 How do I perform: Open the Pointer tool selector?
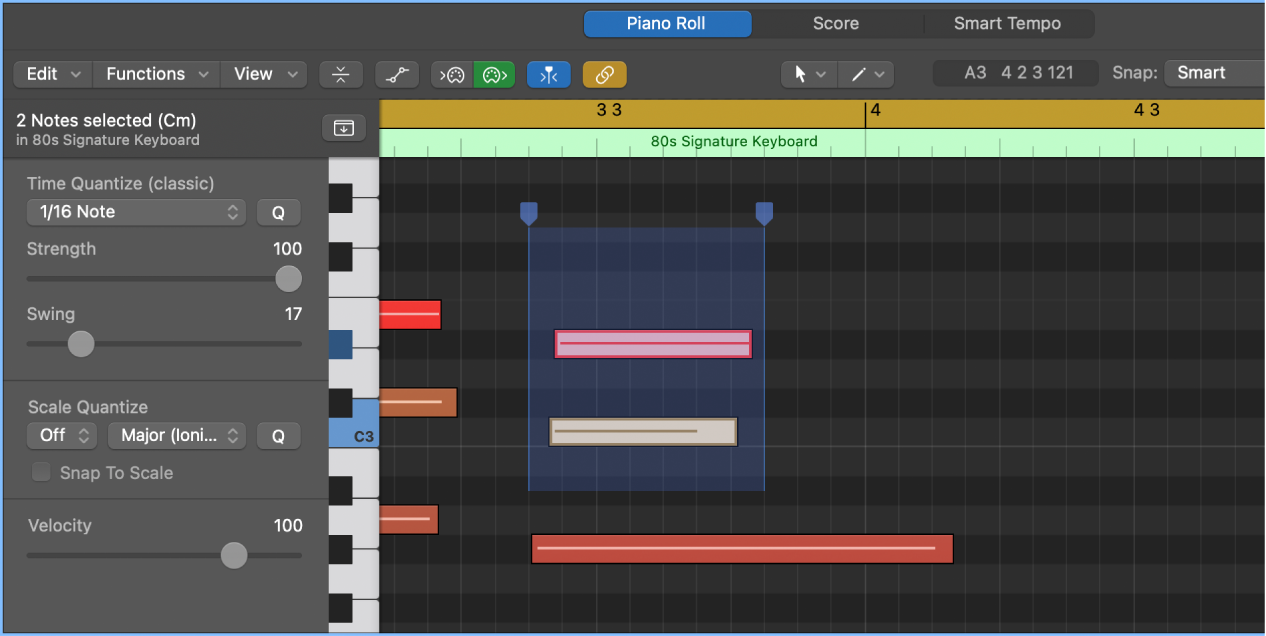coord(808,74)
